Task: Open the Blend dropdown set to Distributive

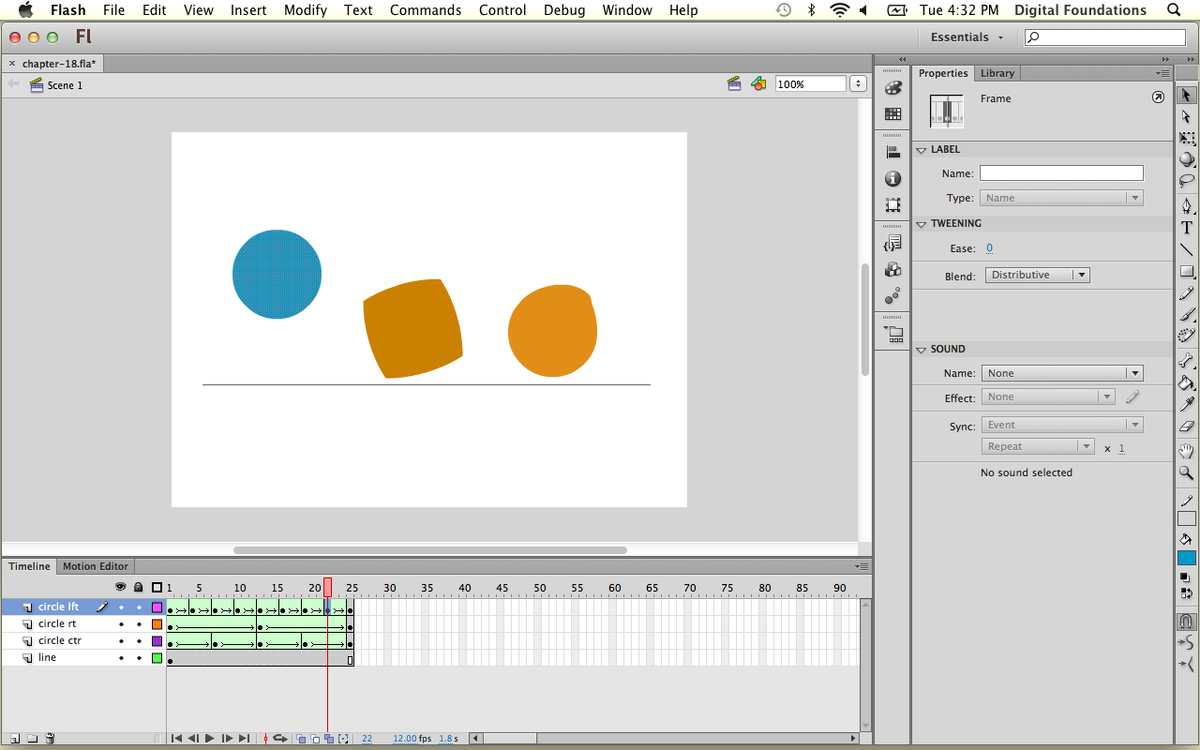Action: (1037, 275)
